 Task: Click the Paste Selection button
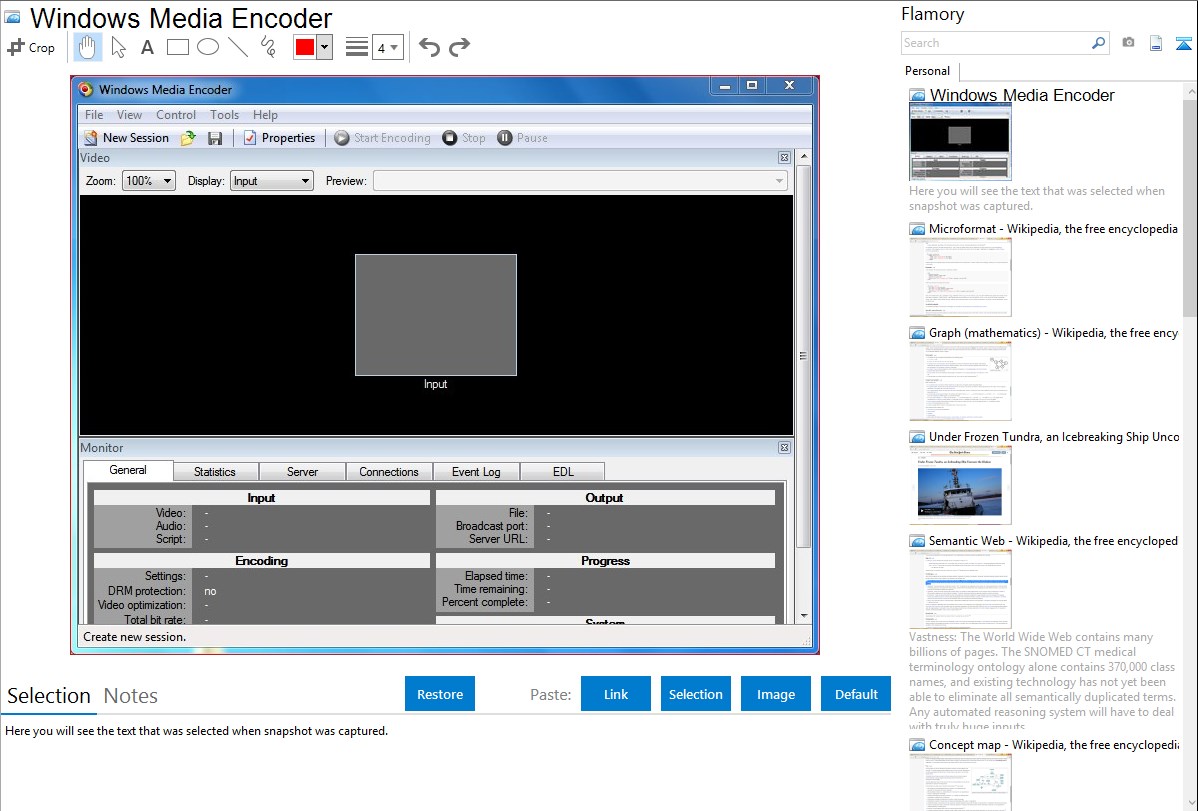[695, 694]
